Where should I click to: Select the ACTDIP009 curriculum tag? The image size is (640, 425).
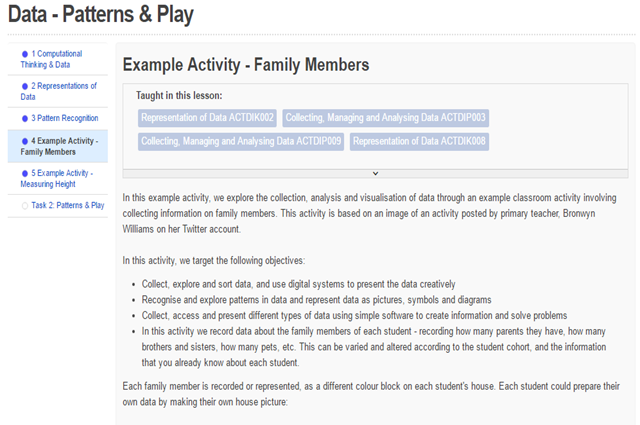pyautogui.click(x=241, y=142)
